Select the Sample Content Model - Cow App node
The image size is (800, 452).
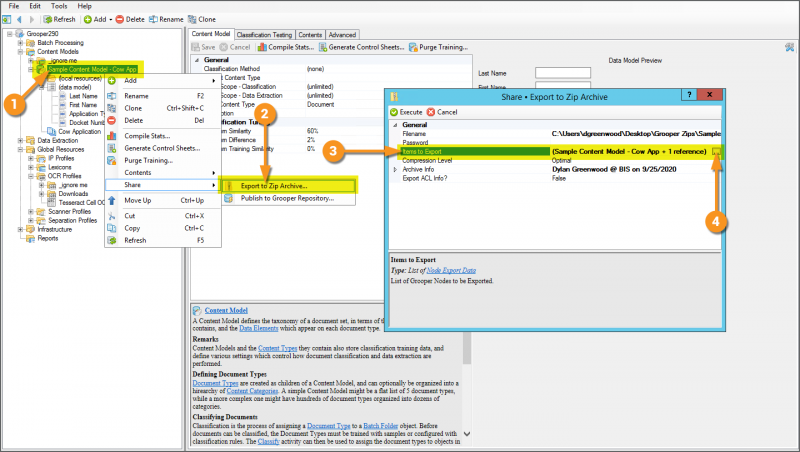[92, 69]
